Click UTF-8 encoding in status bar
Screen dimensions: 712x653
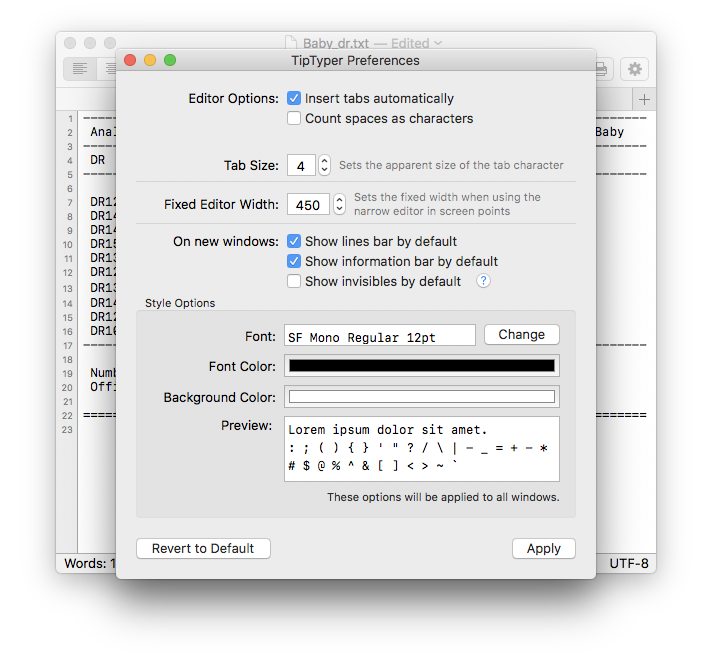[x=628, y=564]
